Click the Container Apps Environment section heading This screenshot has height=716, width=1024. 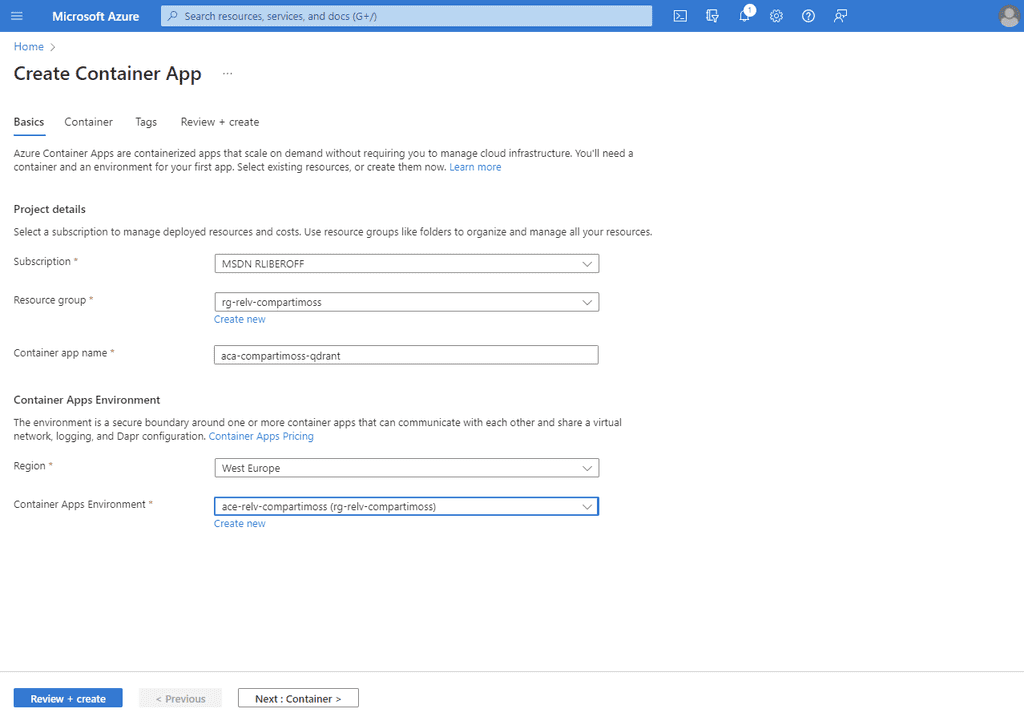(87, 400)
